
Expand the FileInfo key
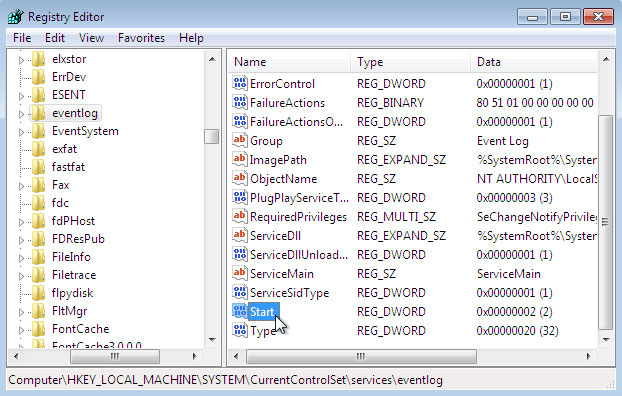click(x=21, y=258)
